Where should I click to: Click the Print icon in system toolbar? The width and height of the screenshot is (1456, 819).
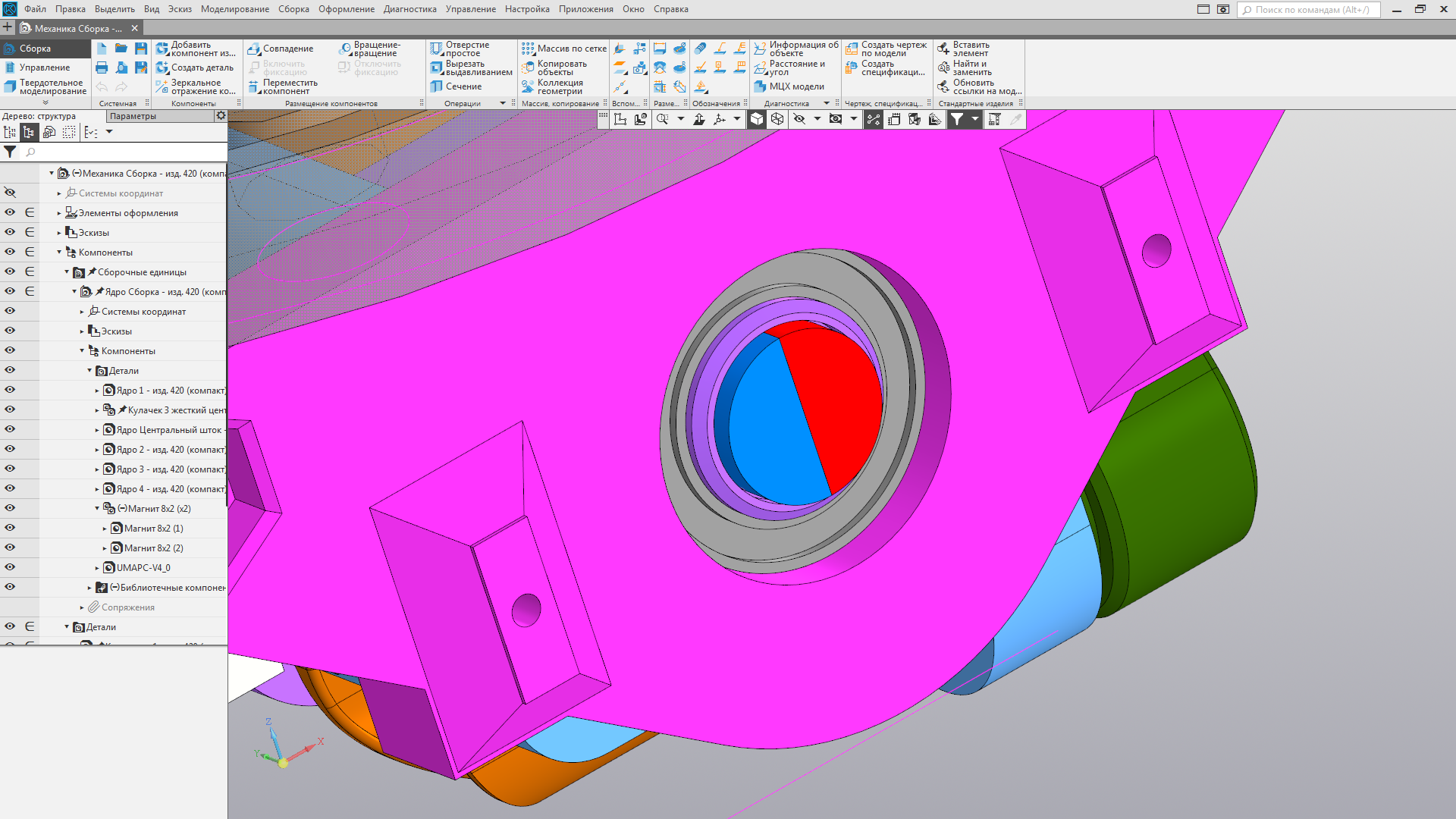(x=102, y=67)
